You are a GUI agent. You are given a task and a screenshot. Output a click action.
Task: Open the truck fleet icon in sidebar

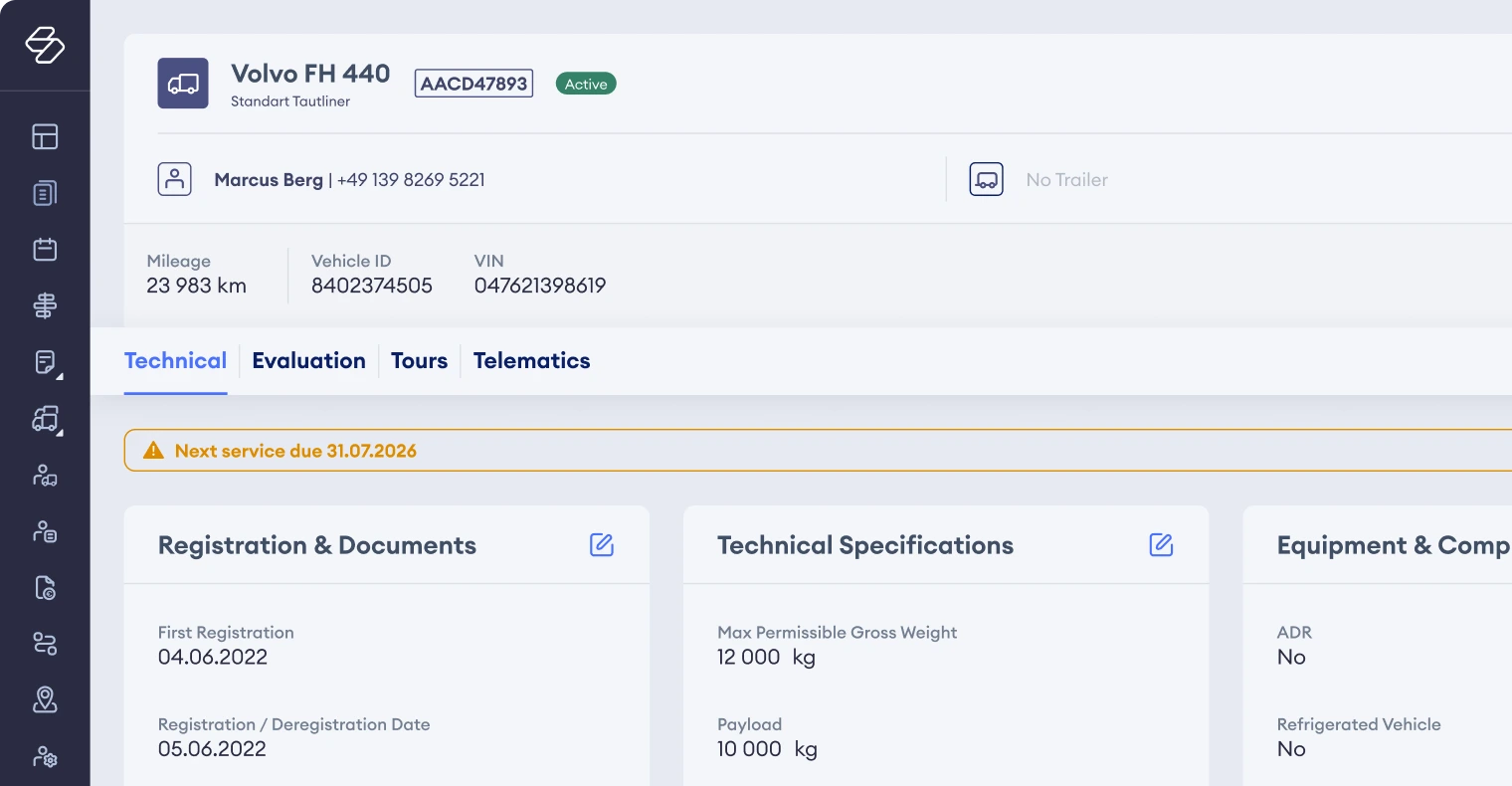click(45, 419)
